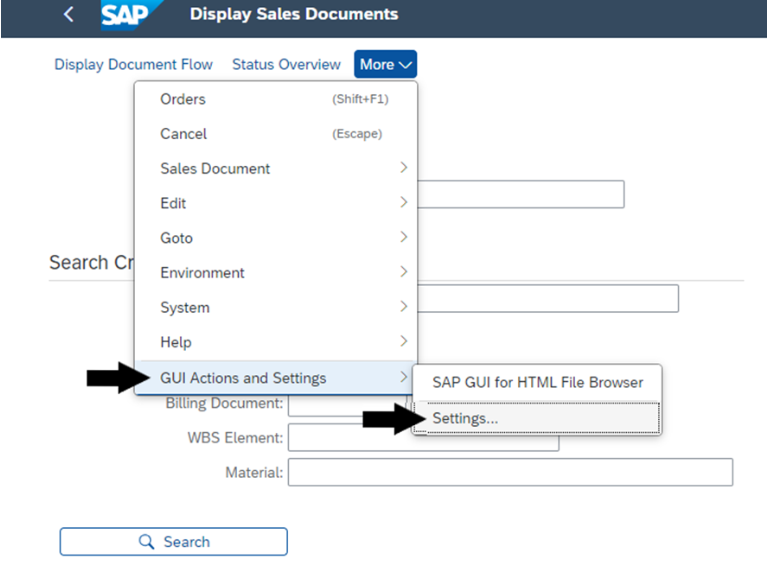Choose SAP GUI for HTML File Browser
This screenshot has width=768, height=579.
coord(537,383)
